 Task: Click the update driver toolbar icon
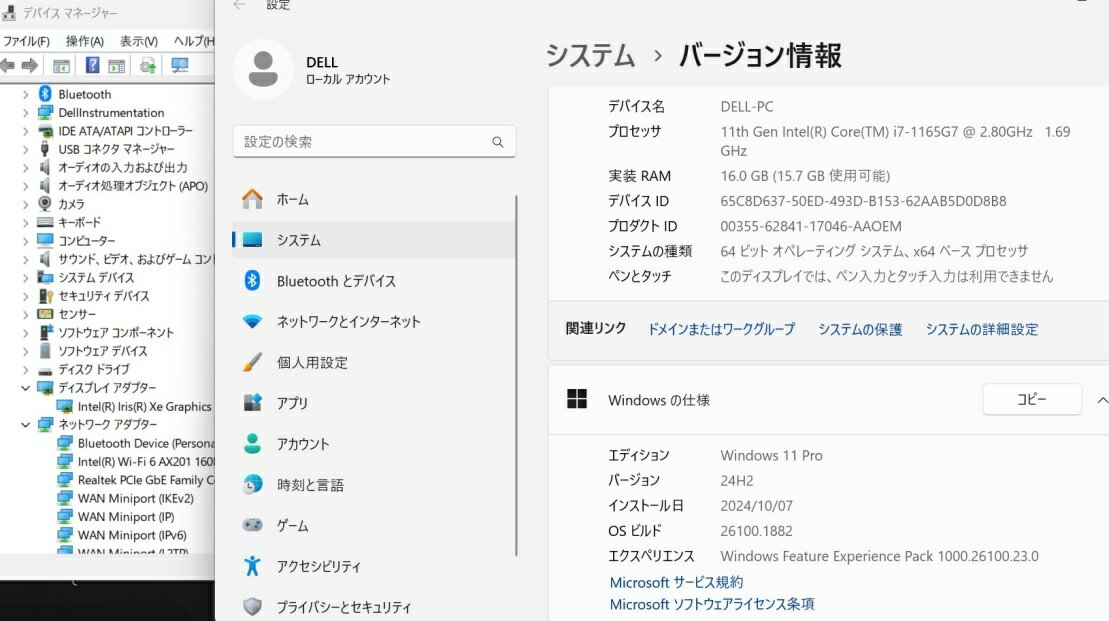pos(148,66)
